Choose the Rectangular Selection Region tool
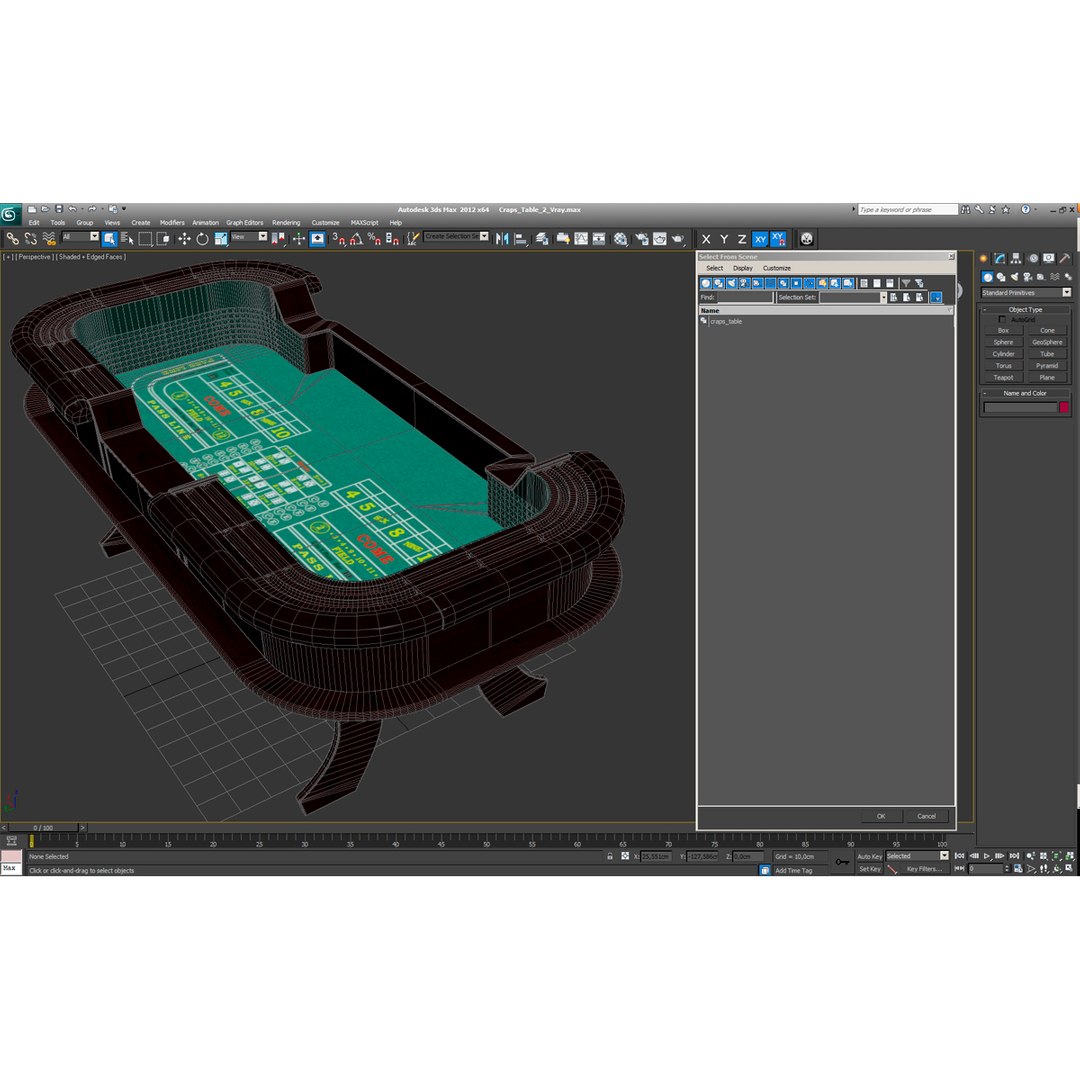The image size is (1080, 1080). pyautogui.click(x=145, y=239)
